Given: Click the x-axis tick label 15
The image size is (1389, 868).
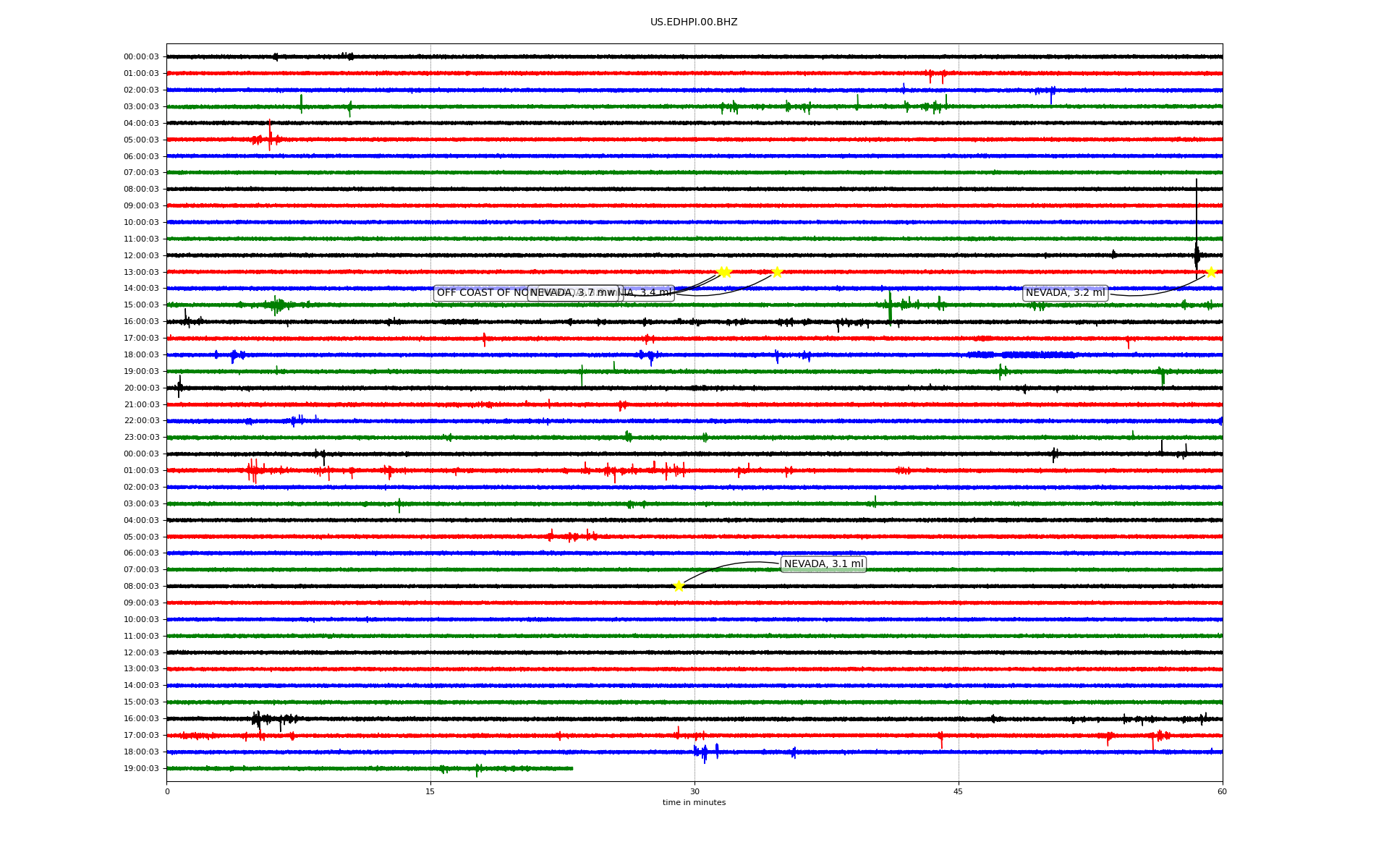Looking at the screenshot, I should click(430, 791).
